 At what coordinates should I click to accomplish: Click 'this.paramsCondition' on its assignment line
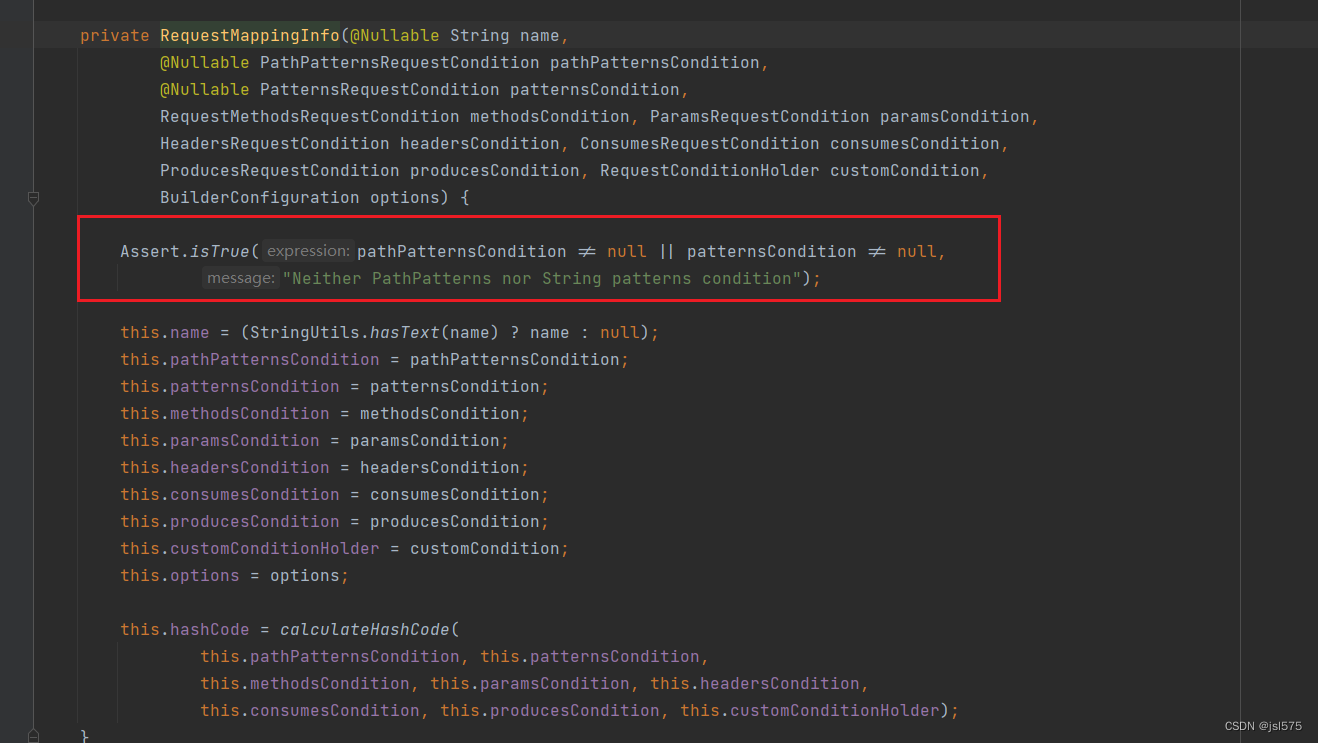coord(220,441)
